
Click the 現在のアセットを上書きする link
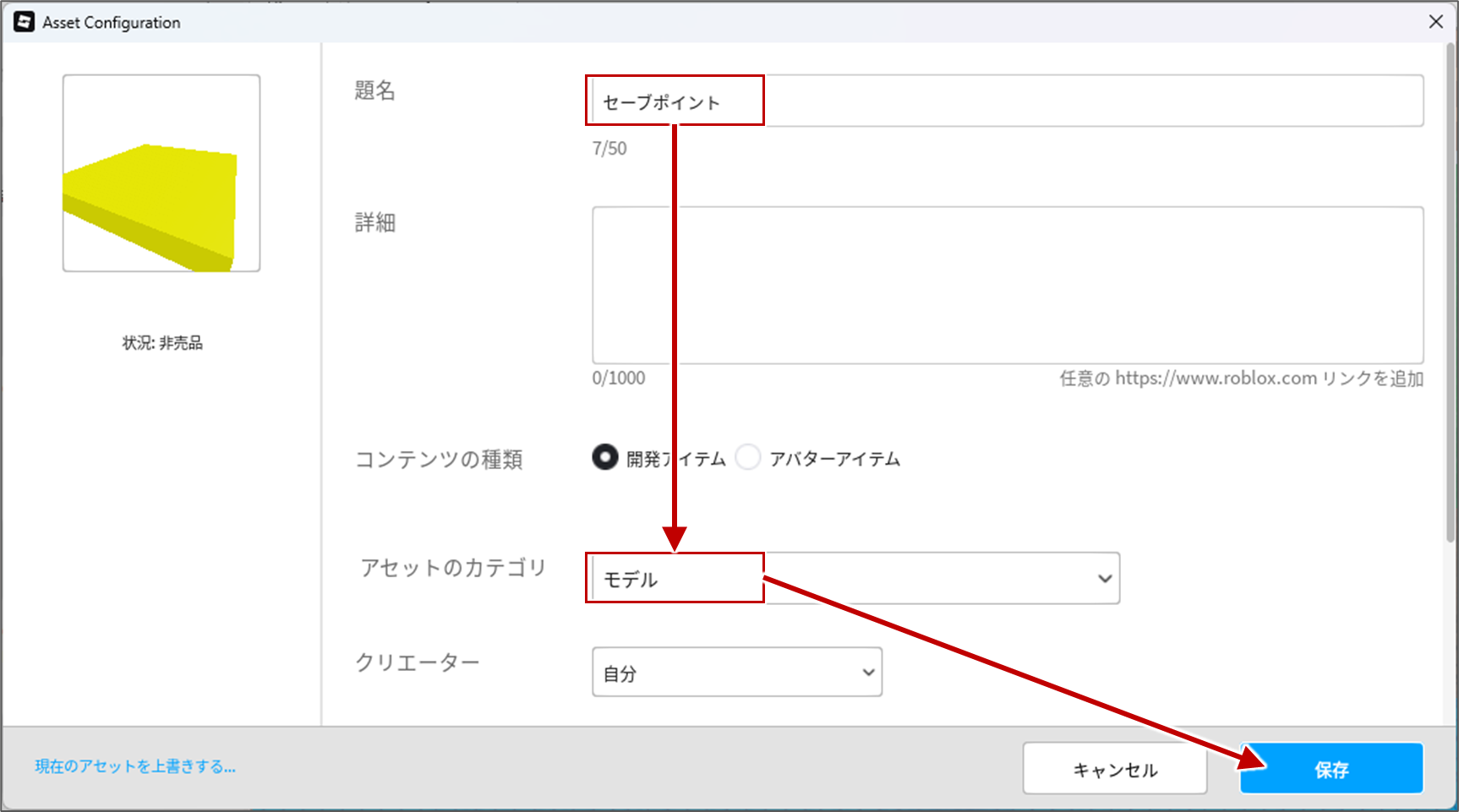pos(135,766)
